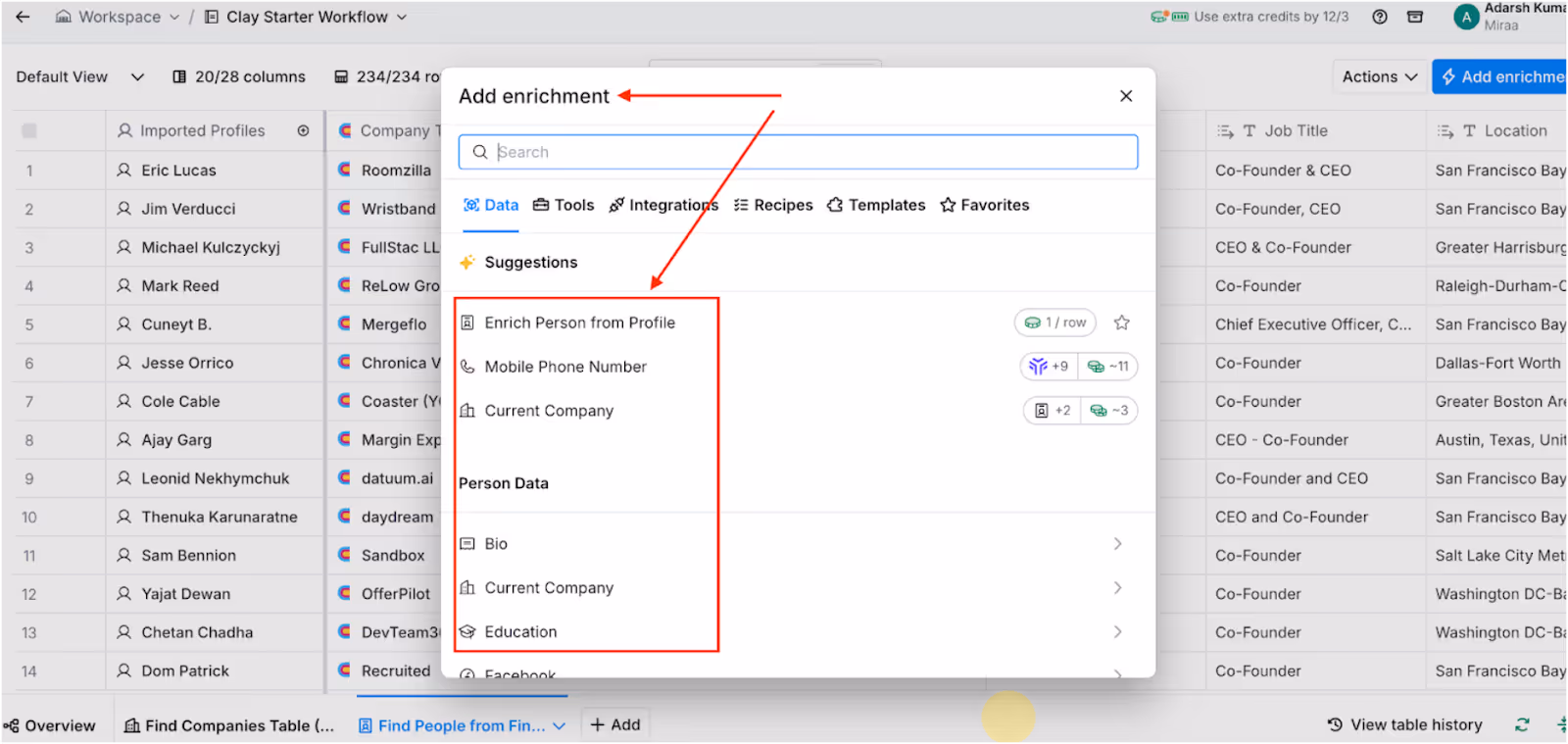Image resolution: width=1568 pixels, height=744 pixels.
Task: Open the inbox archive icon in header
Action: coord(1415,17)
